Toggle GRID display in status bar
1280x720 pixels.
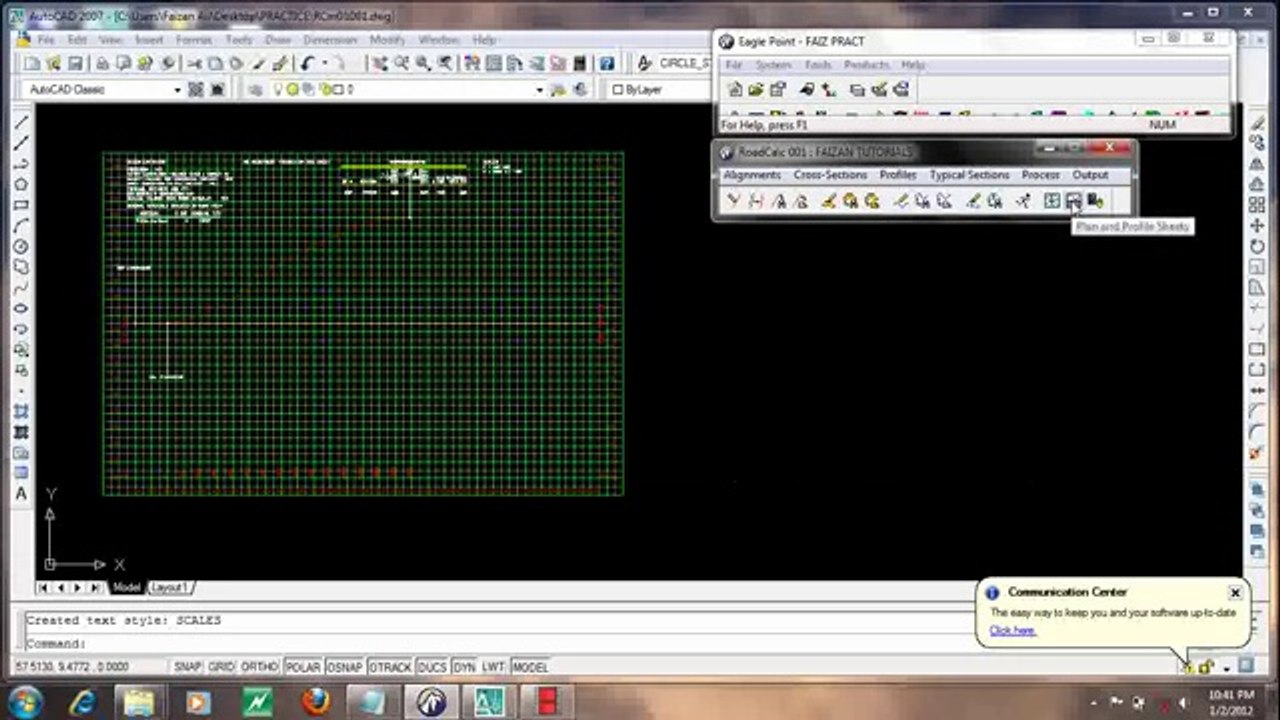pyautogui.click(x=221, y=667)
